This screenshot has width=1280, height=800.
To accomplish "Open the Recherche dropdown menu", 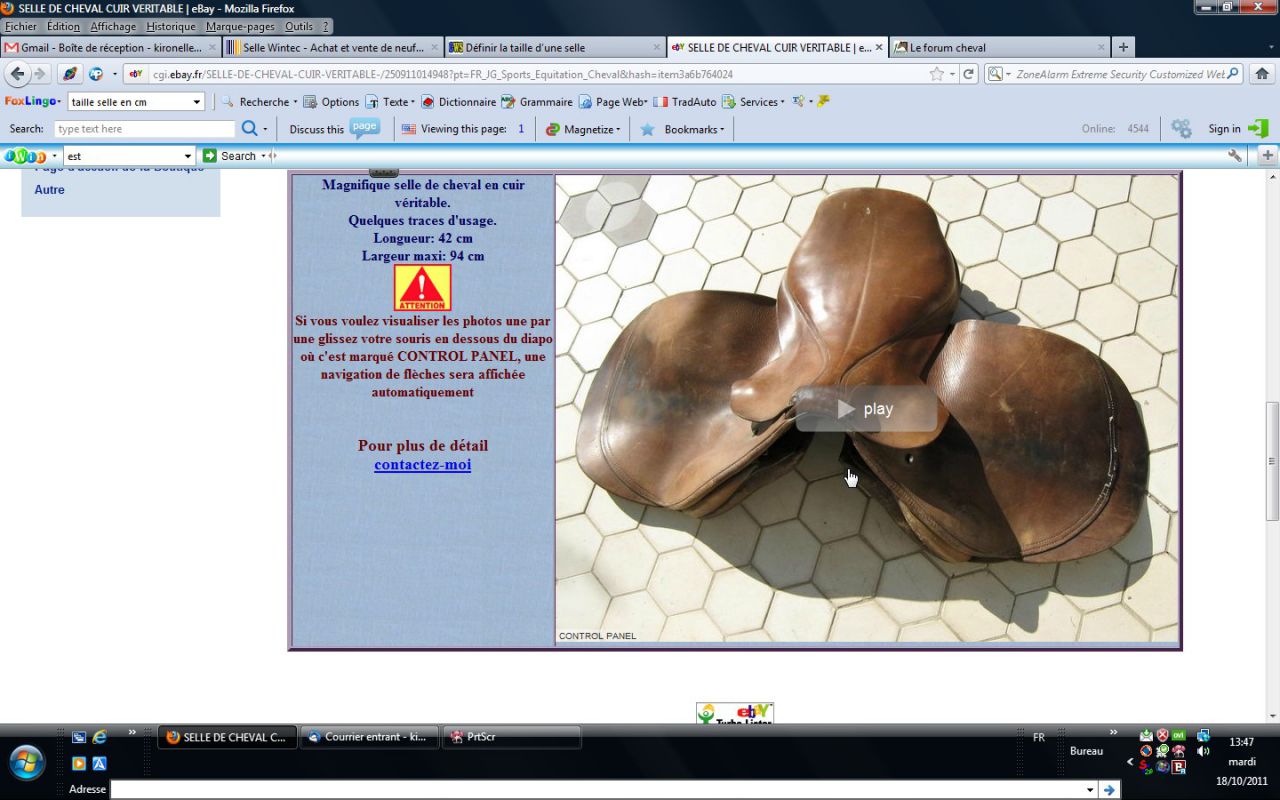I will tap(259, 102).
